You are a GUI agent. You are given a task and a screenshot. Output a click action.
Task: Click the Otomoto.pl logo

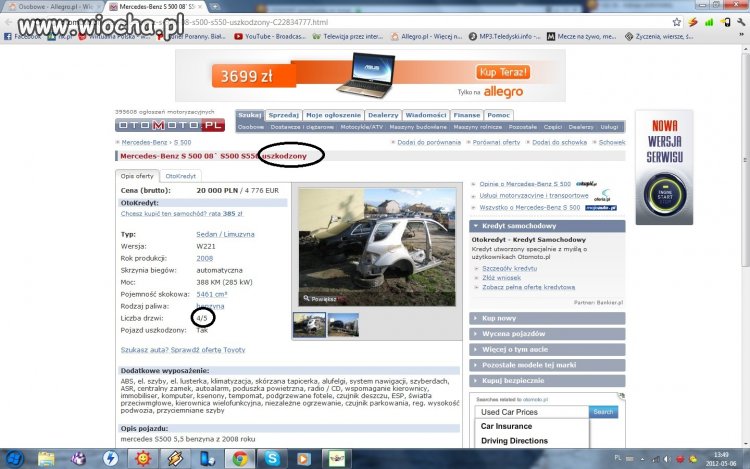pos(170,125)
